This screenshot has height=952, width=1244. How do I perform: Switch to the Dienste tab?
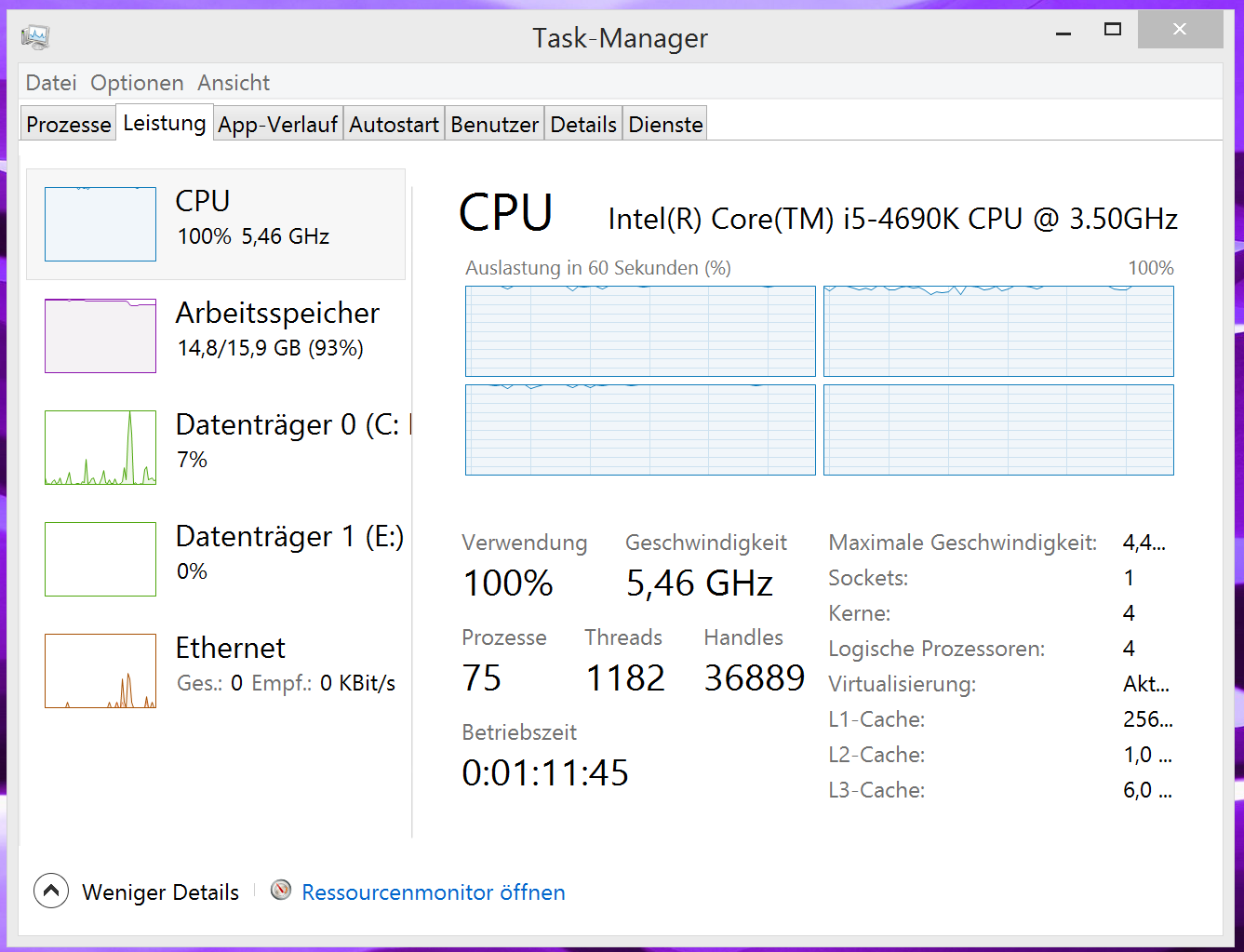click(x=665, y=125)
